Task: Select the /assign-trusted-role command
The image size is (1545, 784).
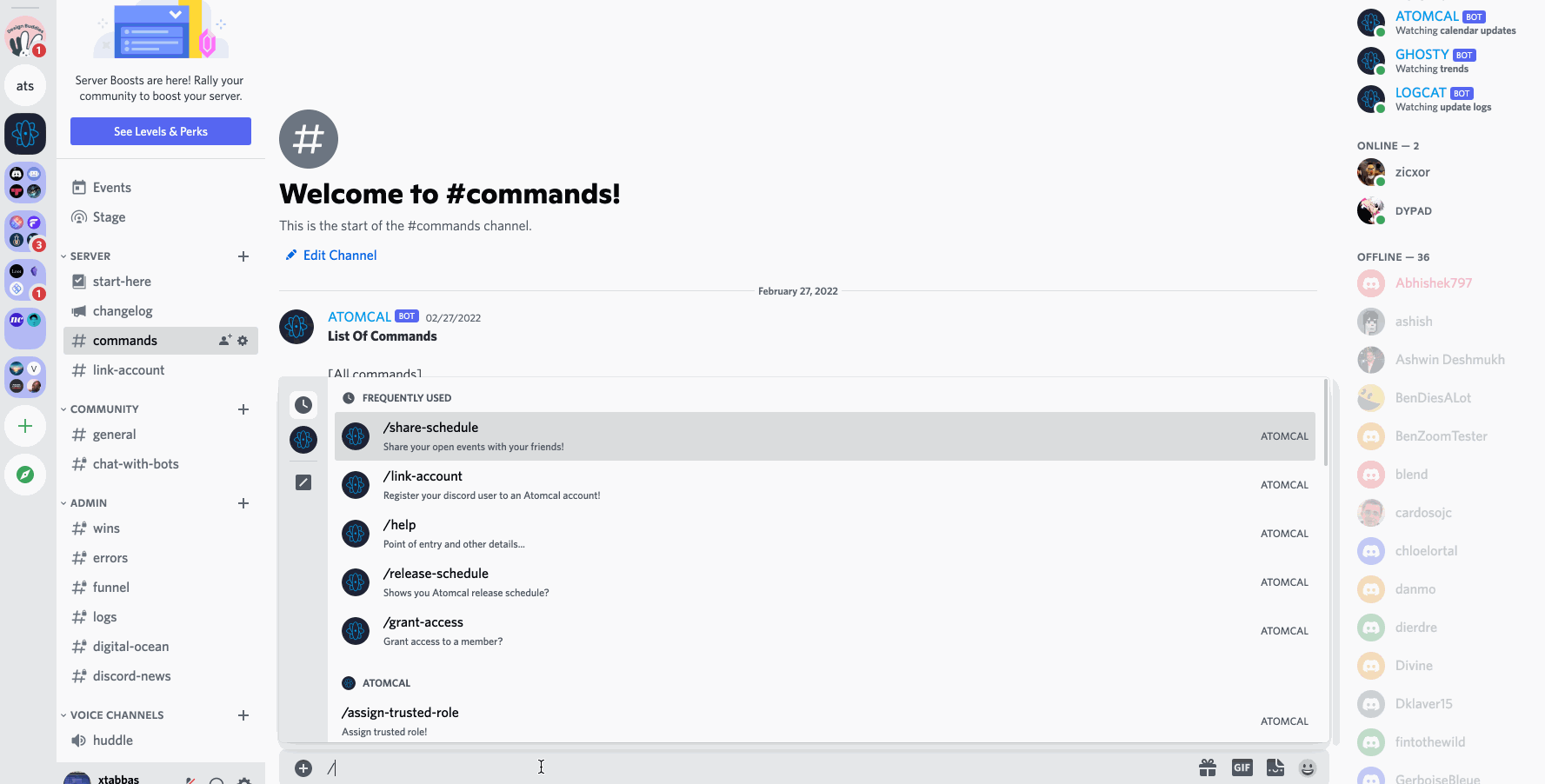Action: [825, 721]
